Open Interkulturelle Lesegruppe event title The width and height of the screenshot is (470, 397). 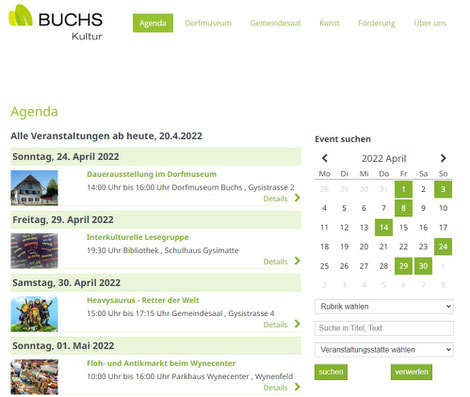click(138, 237)
